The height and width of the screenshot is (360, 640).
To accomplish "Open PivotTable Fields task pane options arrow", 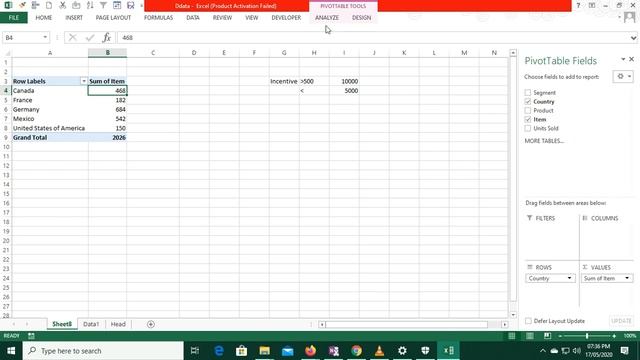I will tap(623, 60).
